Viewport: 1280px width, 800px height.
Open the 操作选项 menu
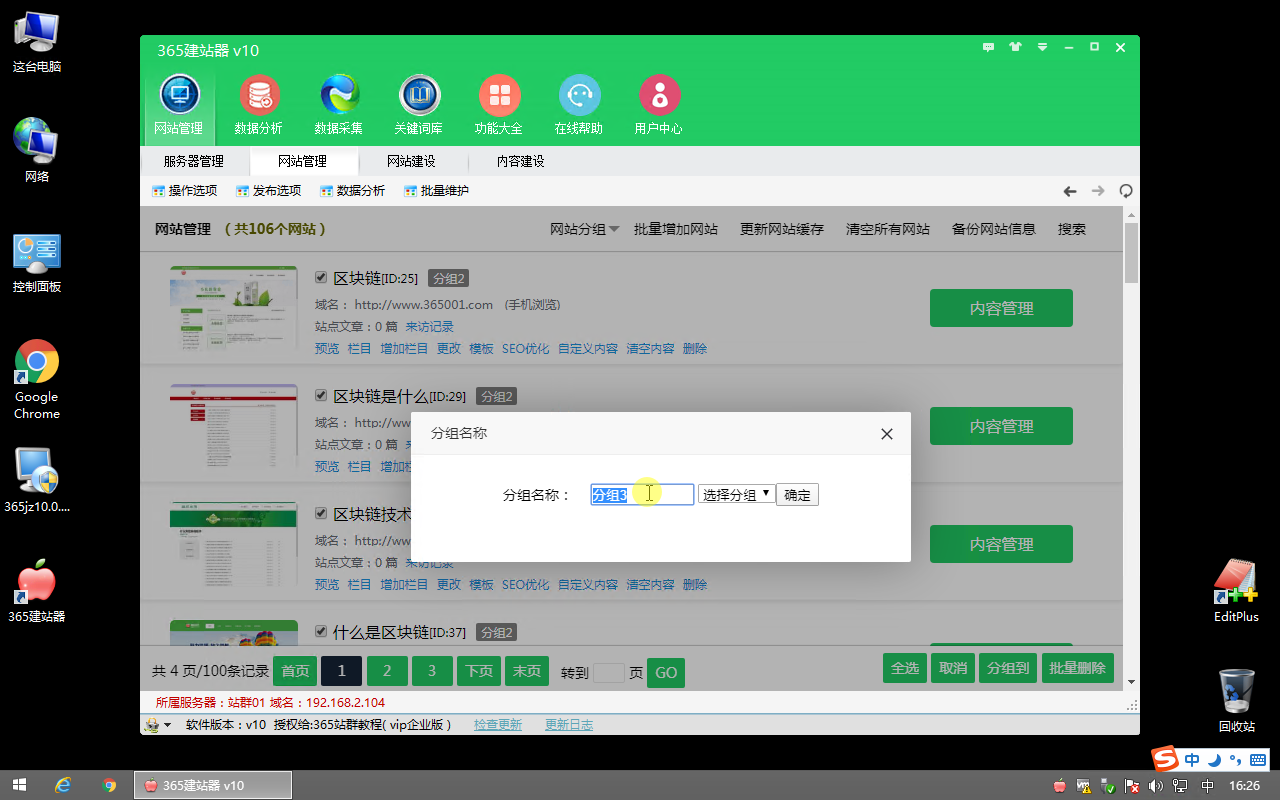tap(184, 191)
